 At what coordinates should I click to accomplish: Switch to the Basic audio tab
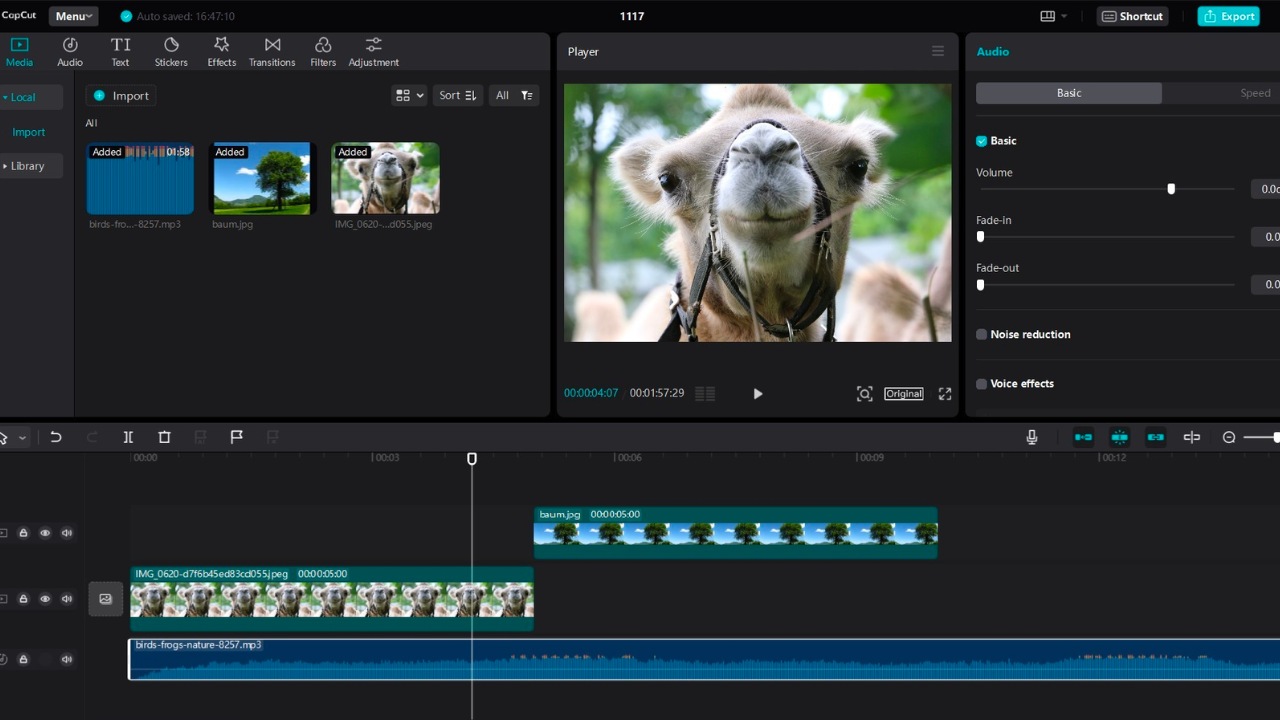point(1069,93)
